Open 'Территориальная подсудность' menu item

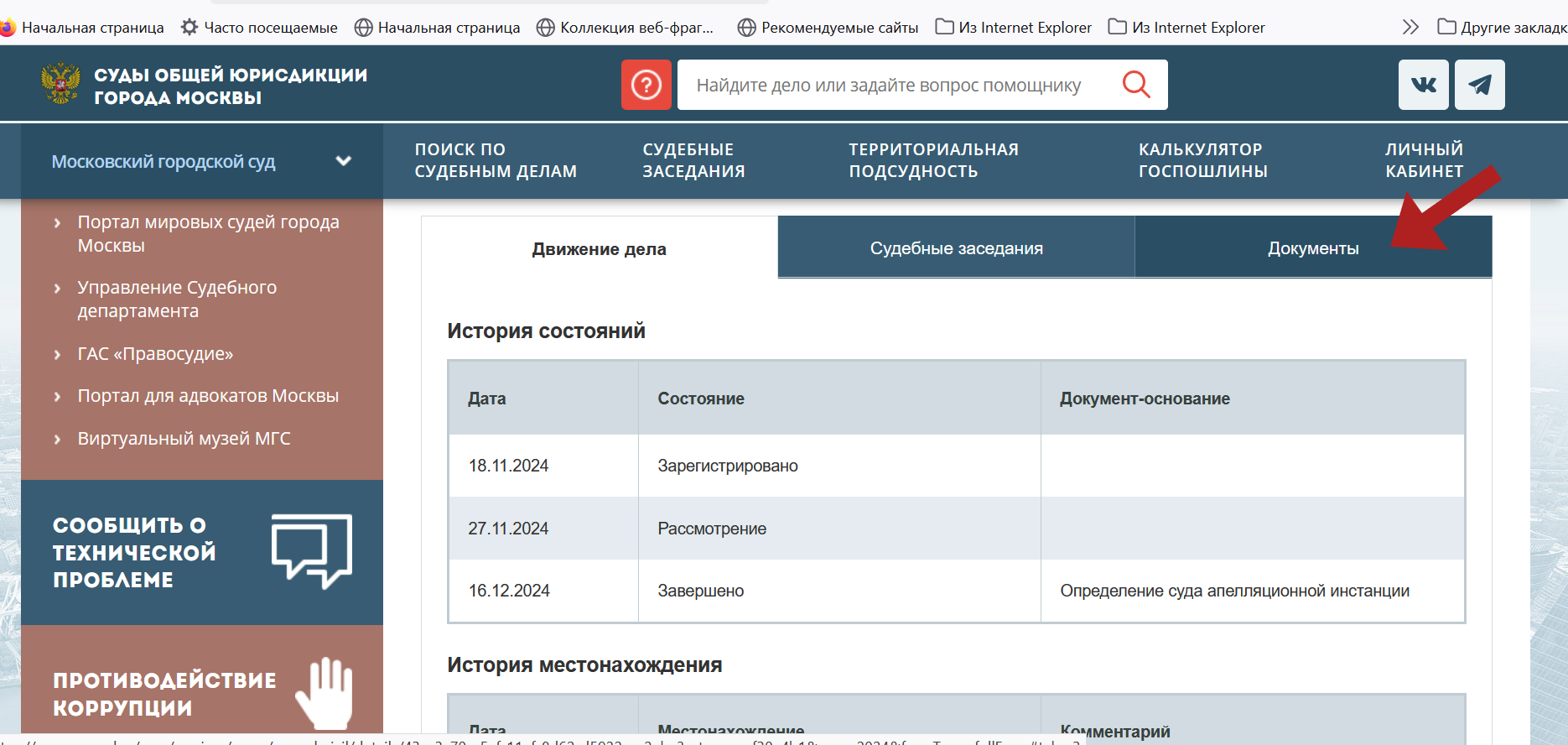(x=933, y=160)
